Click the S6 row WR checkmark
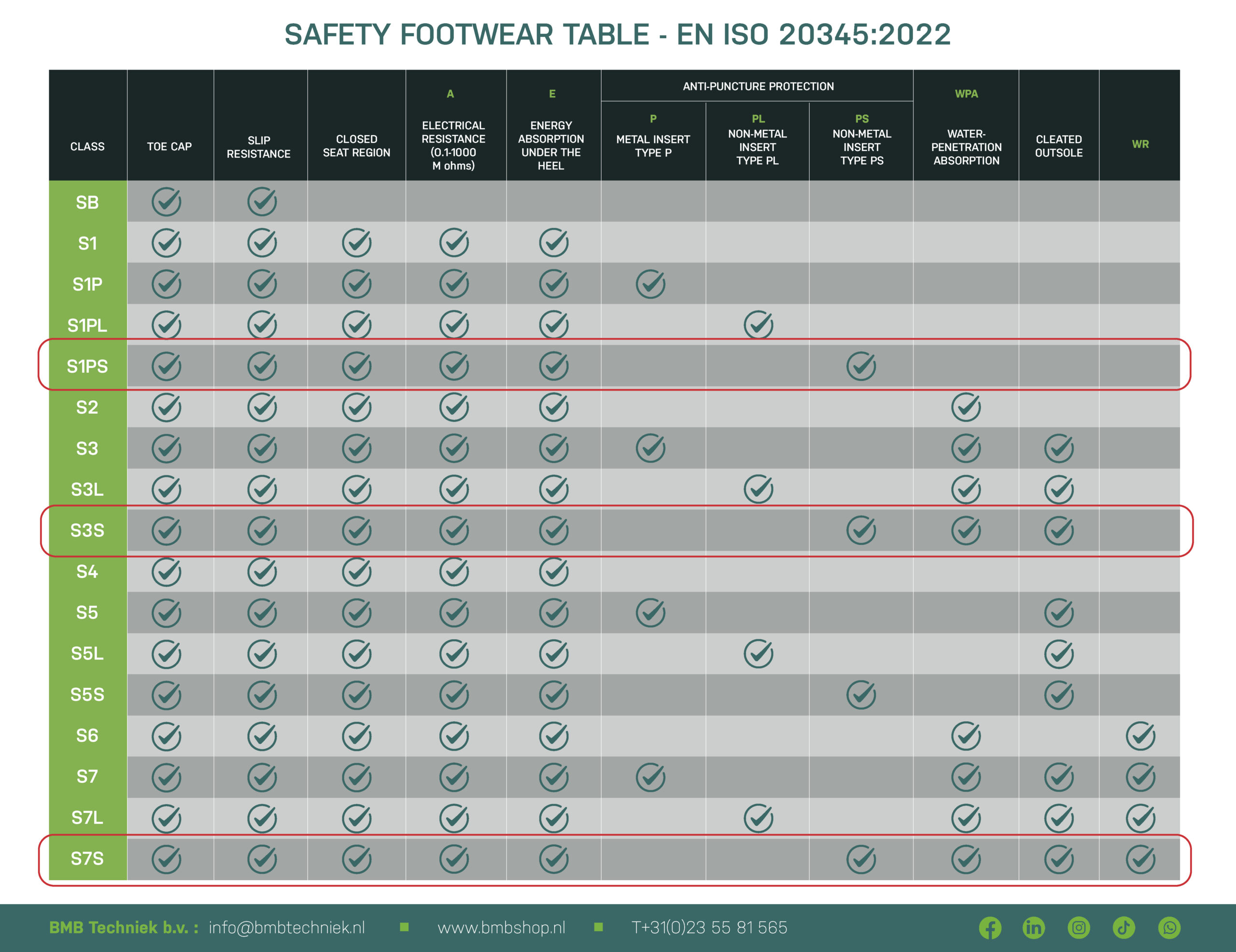 pos(1140,736)
